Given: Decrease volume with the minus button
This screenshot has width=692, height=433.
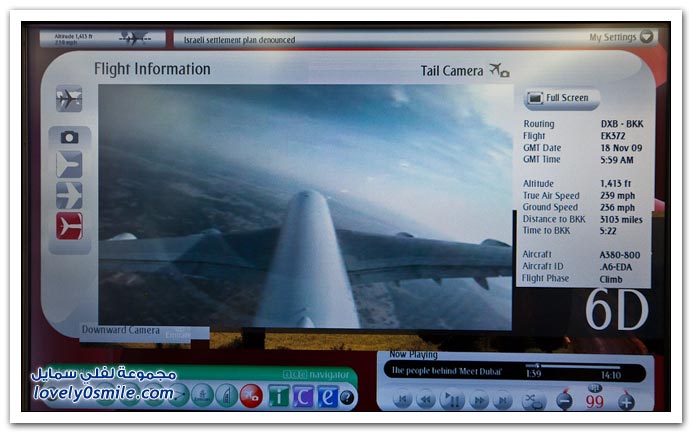Looking at the screenshot, I should pos(564,401).
